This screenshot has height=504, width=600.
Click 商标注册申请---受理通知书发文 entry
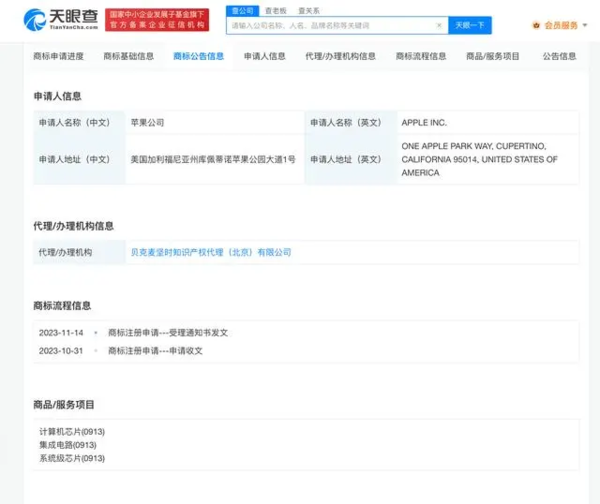tap(168, 333)
